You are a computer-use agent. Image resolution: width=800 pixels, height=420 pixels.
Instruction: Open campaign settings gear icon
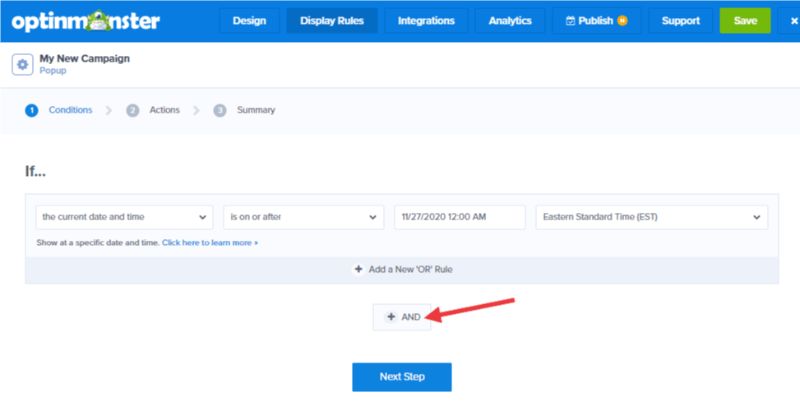(x=22, y=64)
